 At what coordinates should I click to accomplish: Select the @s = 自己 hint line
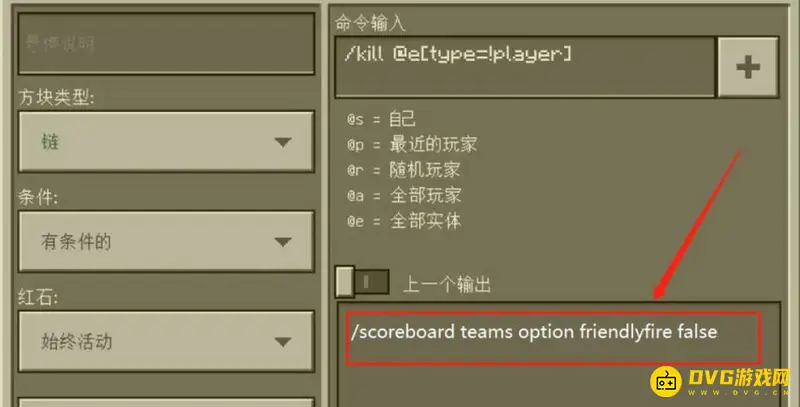381,119
